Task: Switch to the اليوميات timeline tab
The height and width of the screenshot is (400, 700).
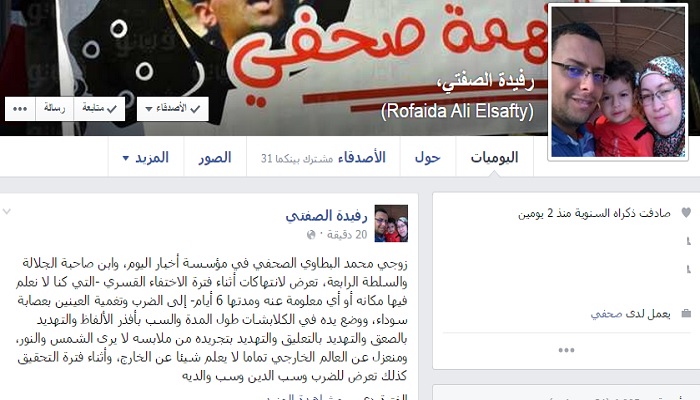Action: pyautogui.click(x=494, y=157)
